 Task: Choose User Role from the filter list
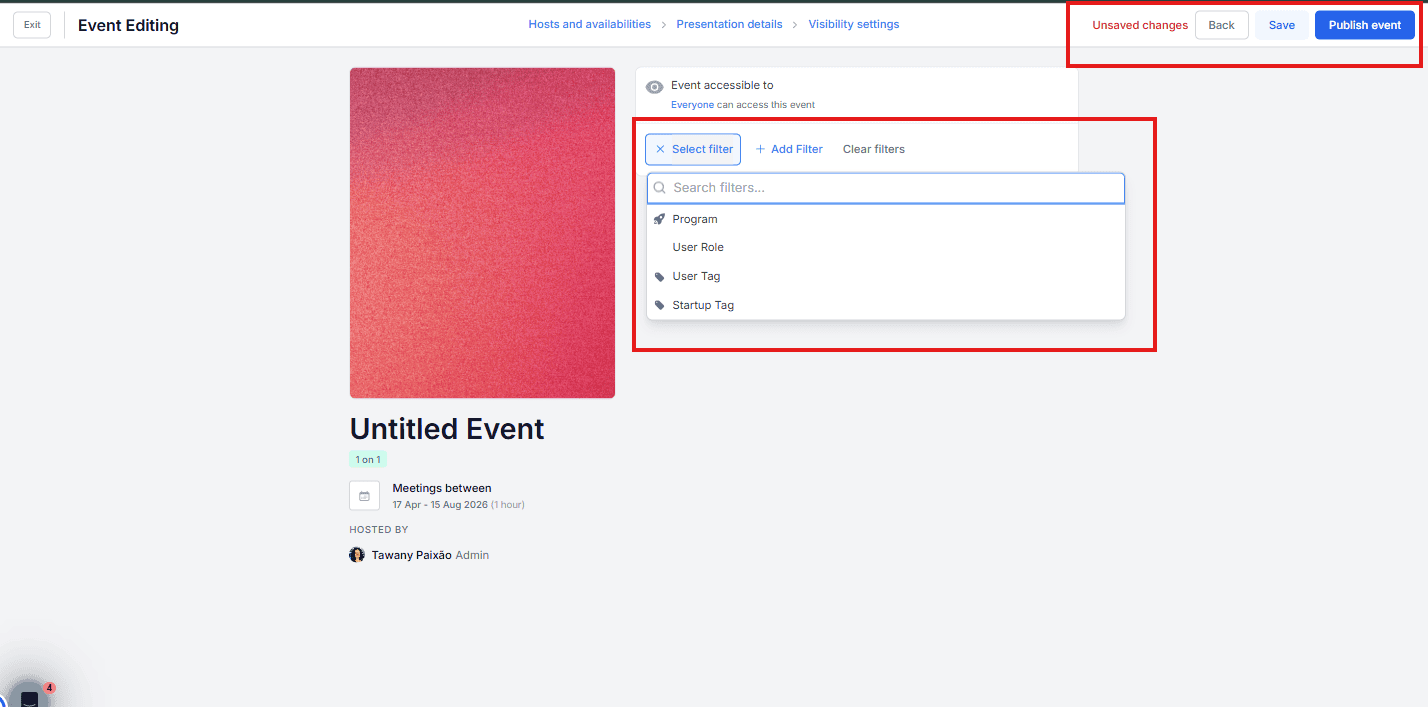tap(698, 247)
